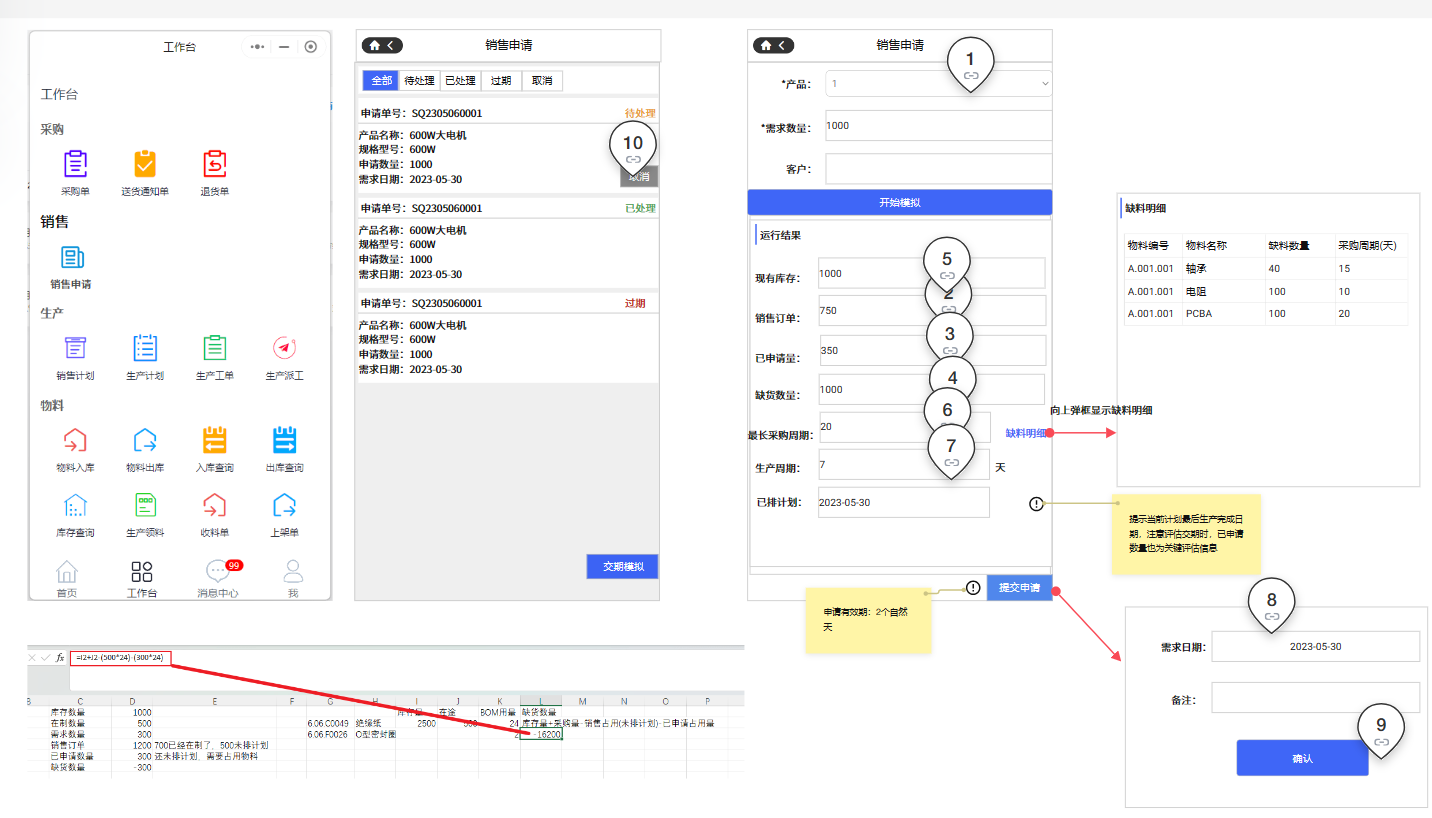Open the 上架单 shelving order icon
Viewport: 1432px width, 818px height.
(285, 505)
